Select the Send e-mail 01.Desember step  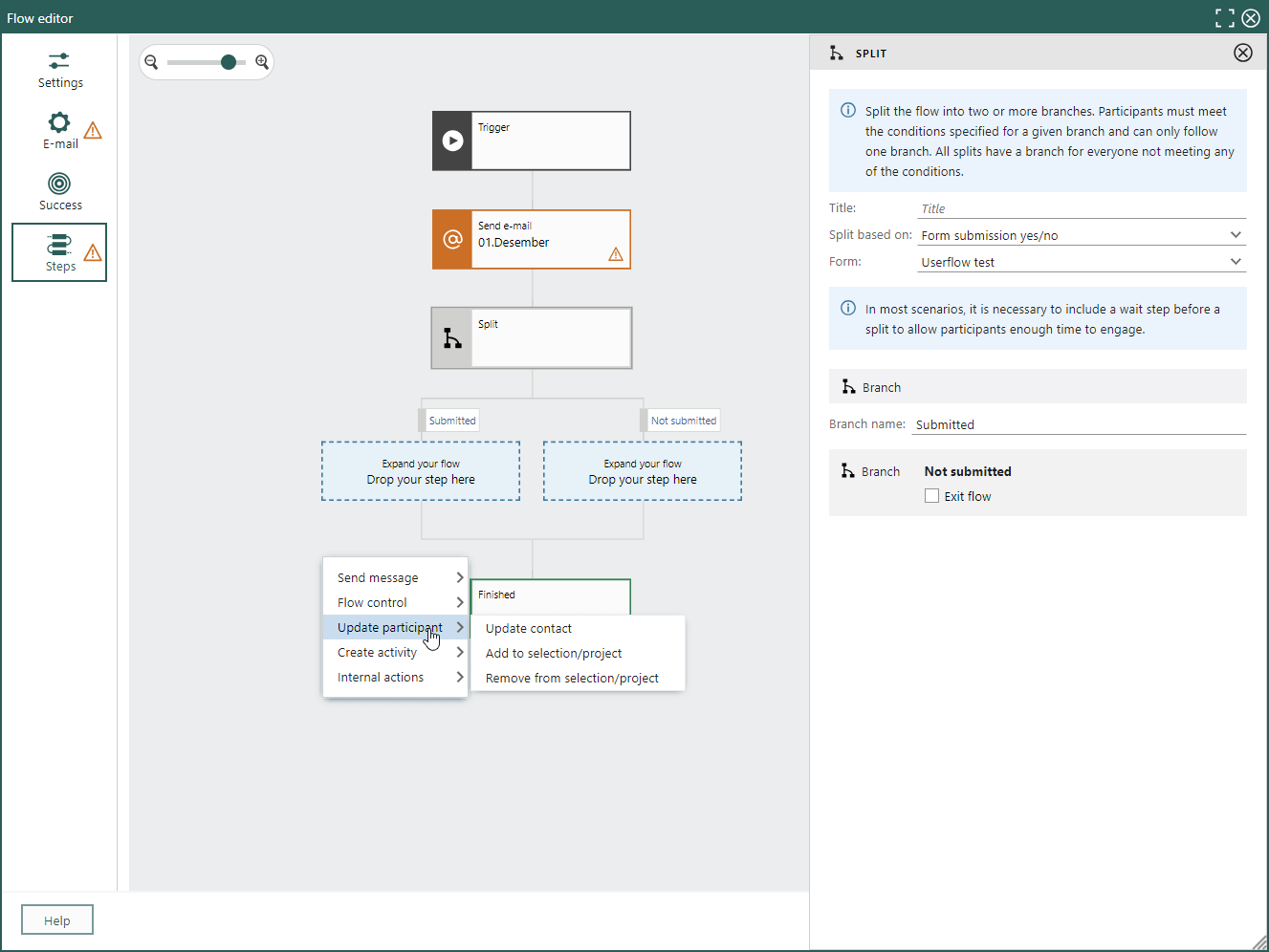(x=532, y=239)
